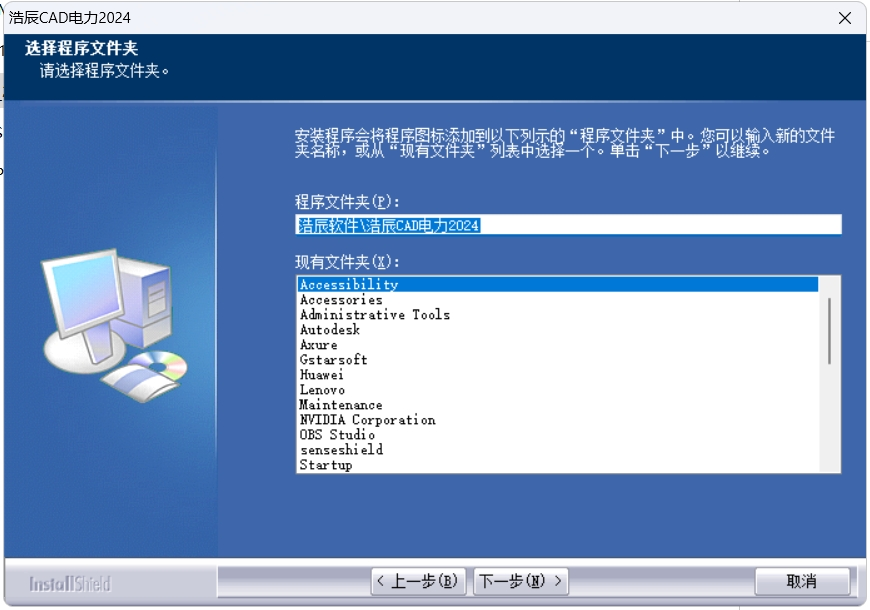The image size is (870, 610).
Task: Close the 浩辰CAD电力2024 installer window
Action: point(847,17)
